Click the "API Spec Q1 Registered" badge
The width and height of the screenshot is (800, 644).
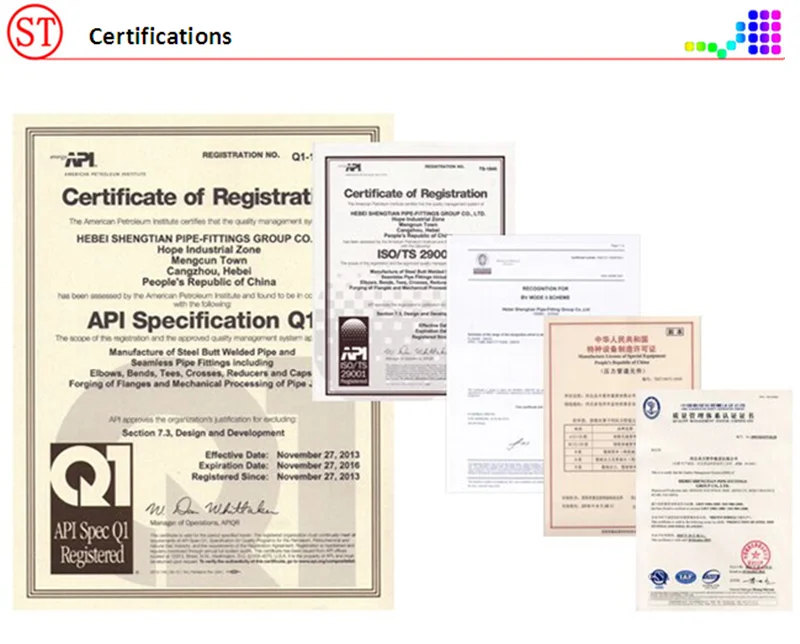pos(91,508)
